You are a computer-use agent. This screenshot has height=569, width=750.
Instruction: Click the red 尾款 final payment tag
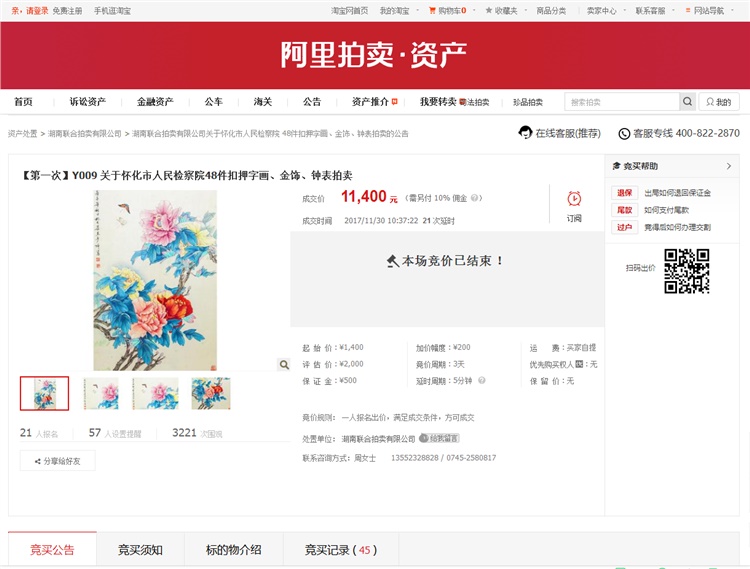click(624, 210)
